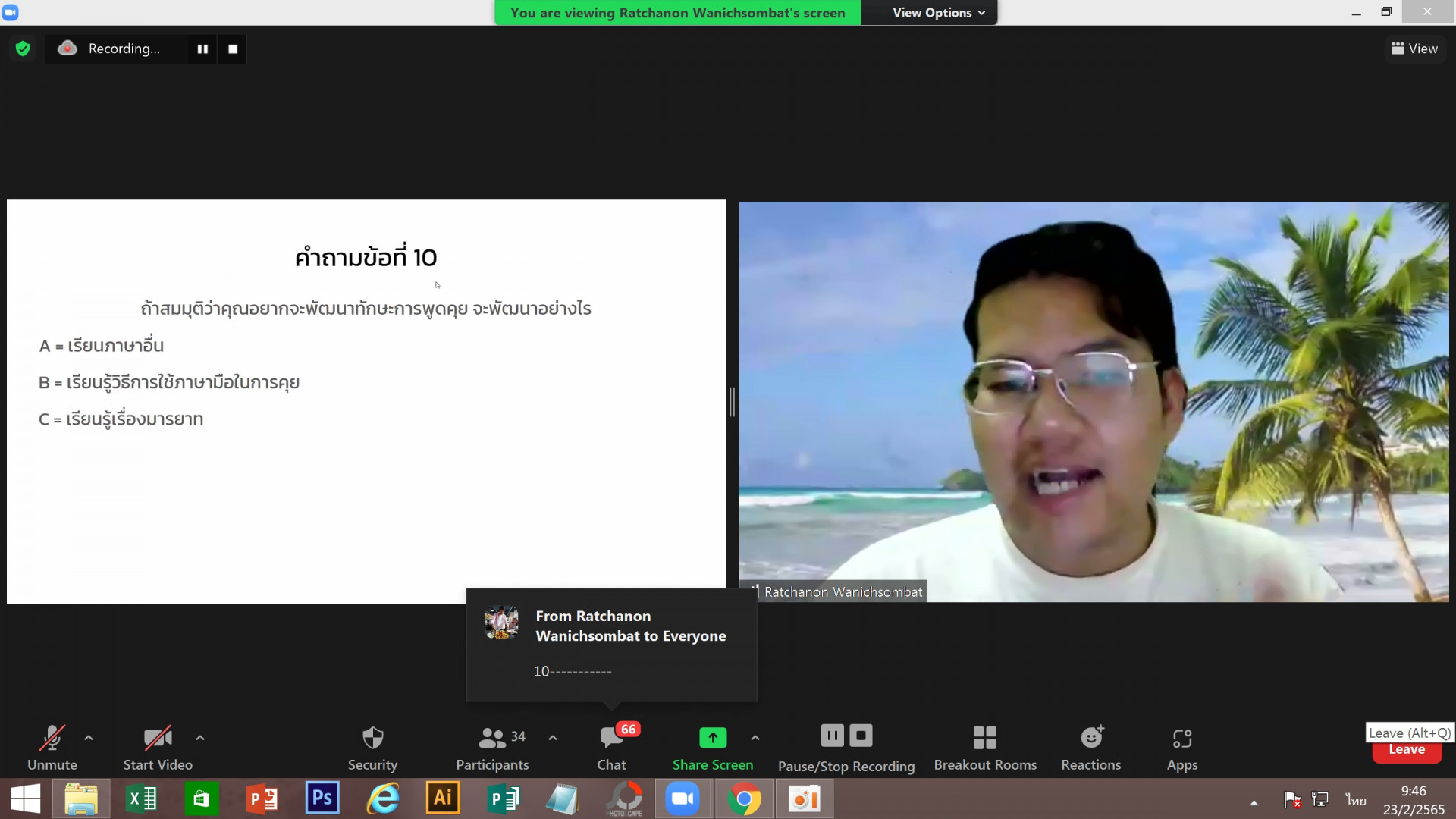The height and width of the screenshot is (819, 1456).
Task: Open the orange app next to Chrome in taskbar
Action: 804,799
